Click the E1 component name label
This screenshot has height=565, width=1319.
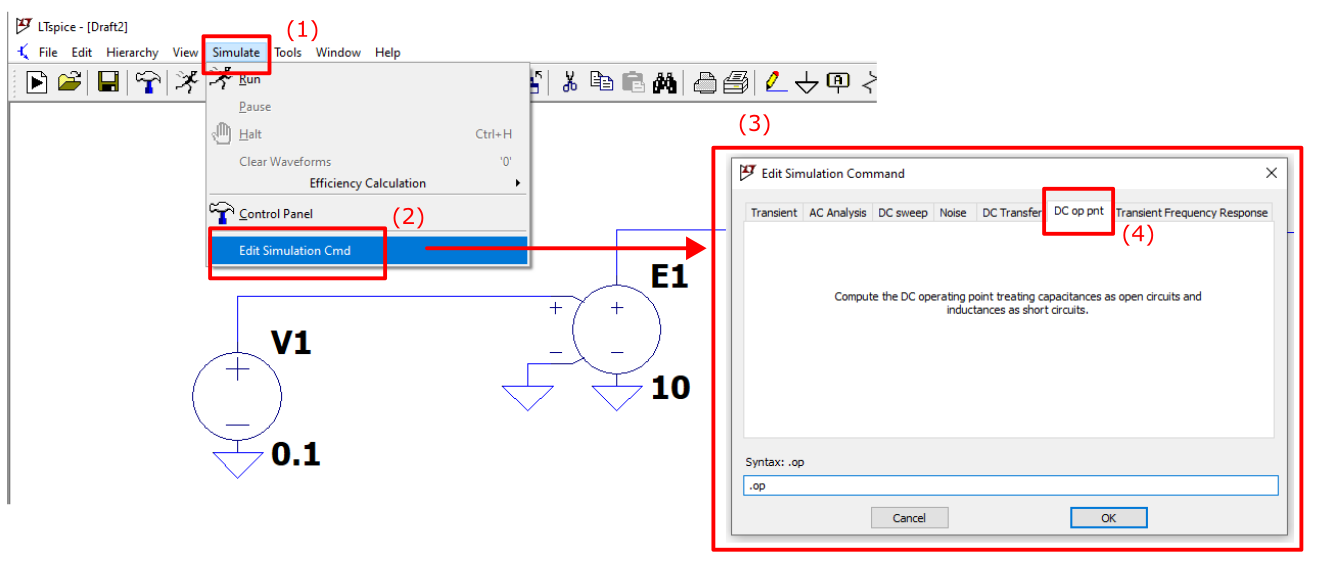[x=670, y=275]
